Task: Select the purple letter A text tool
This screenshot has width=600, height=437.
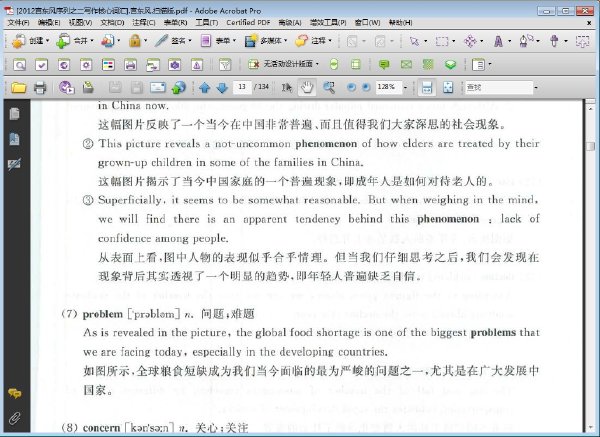Action: click(498, 41)
